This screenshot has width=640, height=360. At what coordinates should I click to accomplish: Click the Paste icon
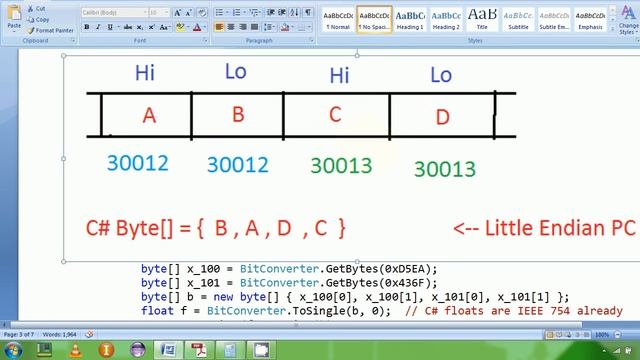pos(14,13)
